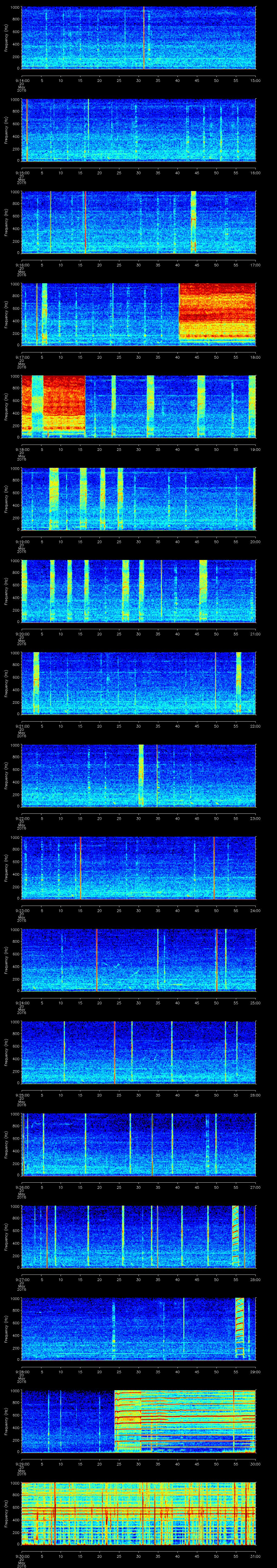Select the spectrogram for minute 9:19
Screen dimensions: 277x1568
[x=138, y=499]
